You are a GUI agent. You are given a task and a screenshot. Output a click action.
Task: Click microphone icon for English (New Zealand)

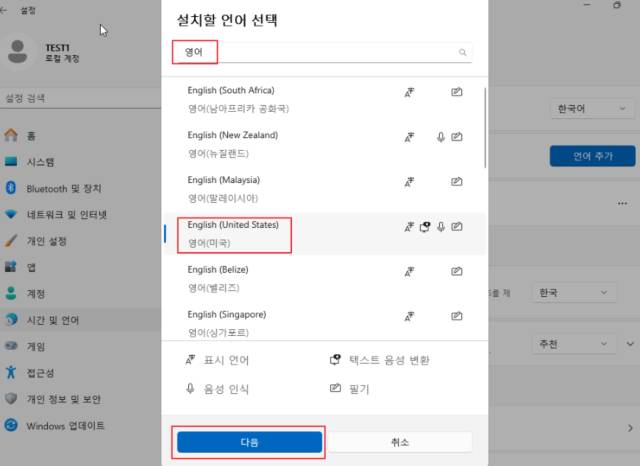[x=440, y=137]
